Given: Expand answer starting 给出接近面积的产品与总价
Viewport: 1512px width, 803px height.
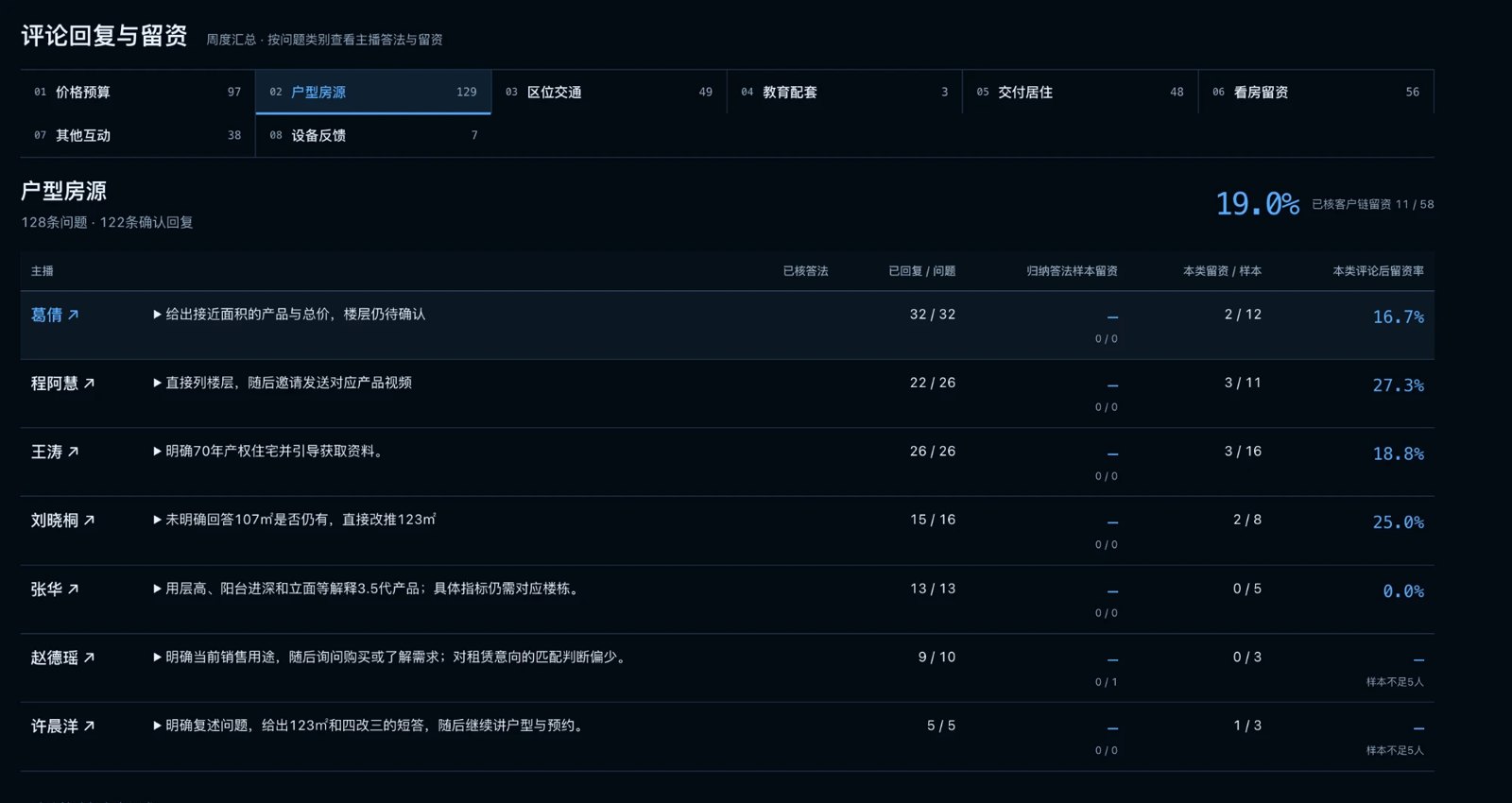Looking at the screenshot, I should [x=289, y=315].
